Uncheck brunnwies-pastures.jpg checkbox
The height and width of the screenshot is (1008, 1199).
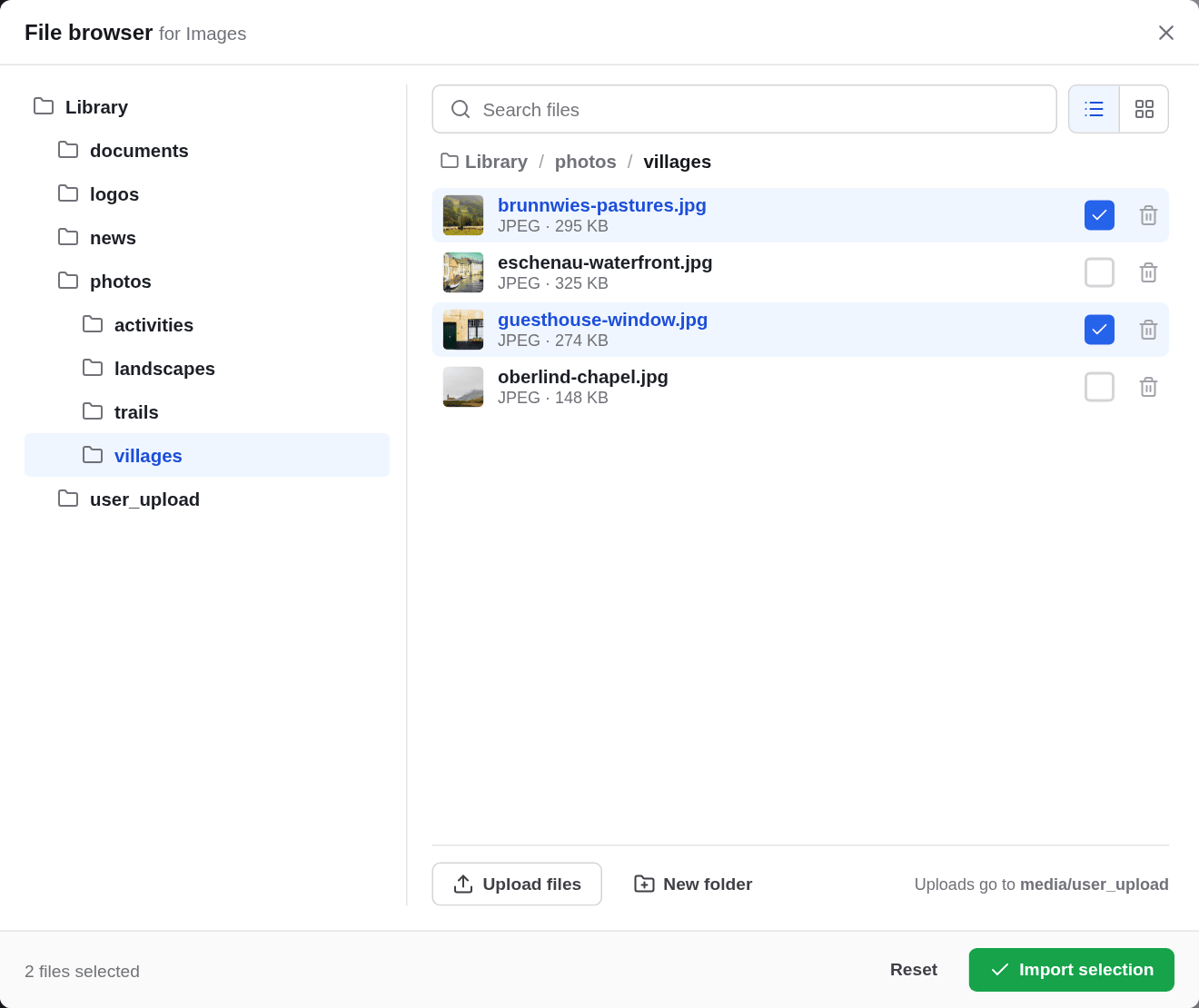click(1099, 215)
